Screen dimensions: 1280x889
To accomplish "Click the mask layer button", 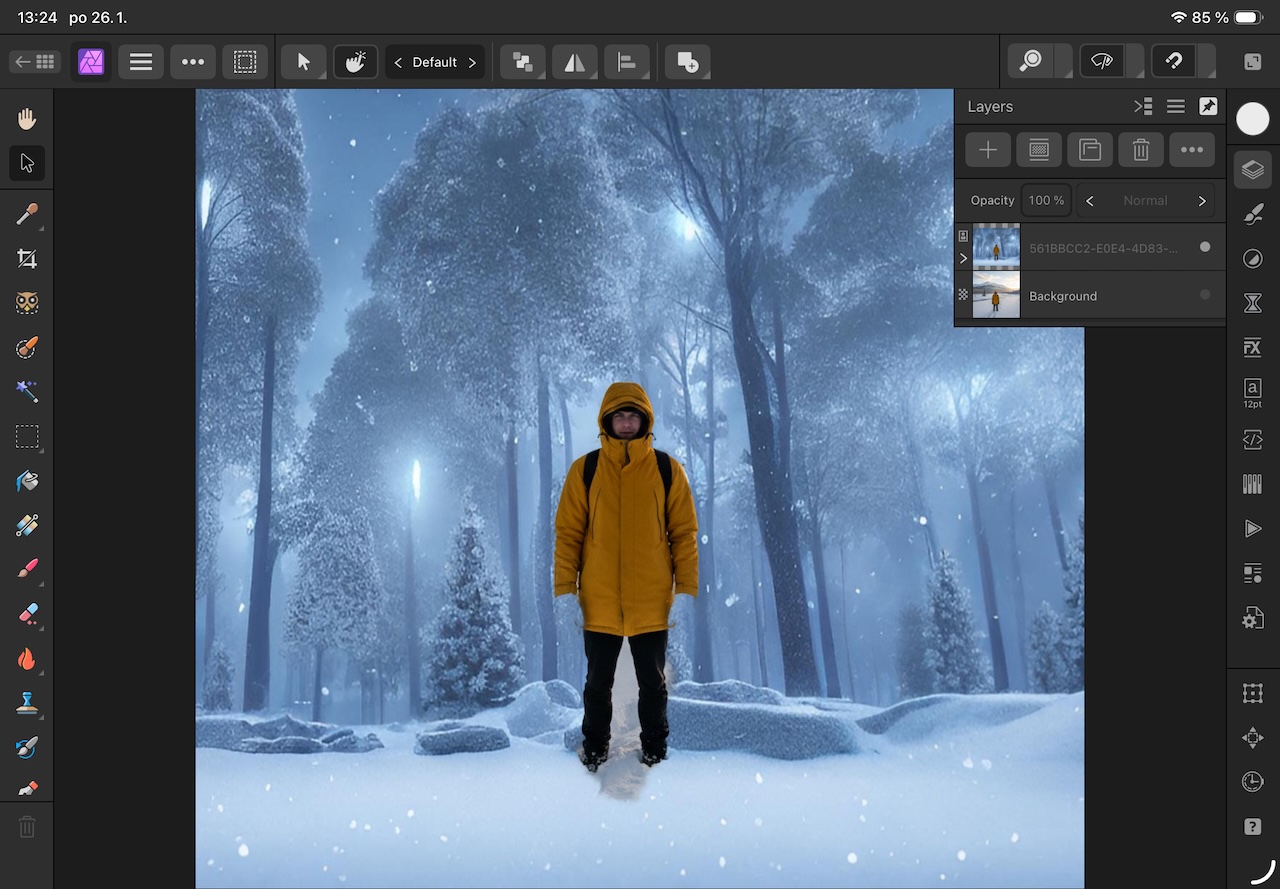I will click(x=1039, y=150).
